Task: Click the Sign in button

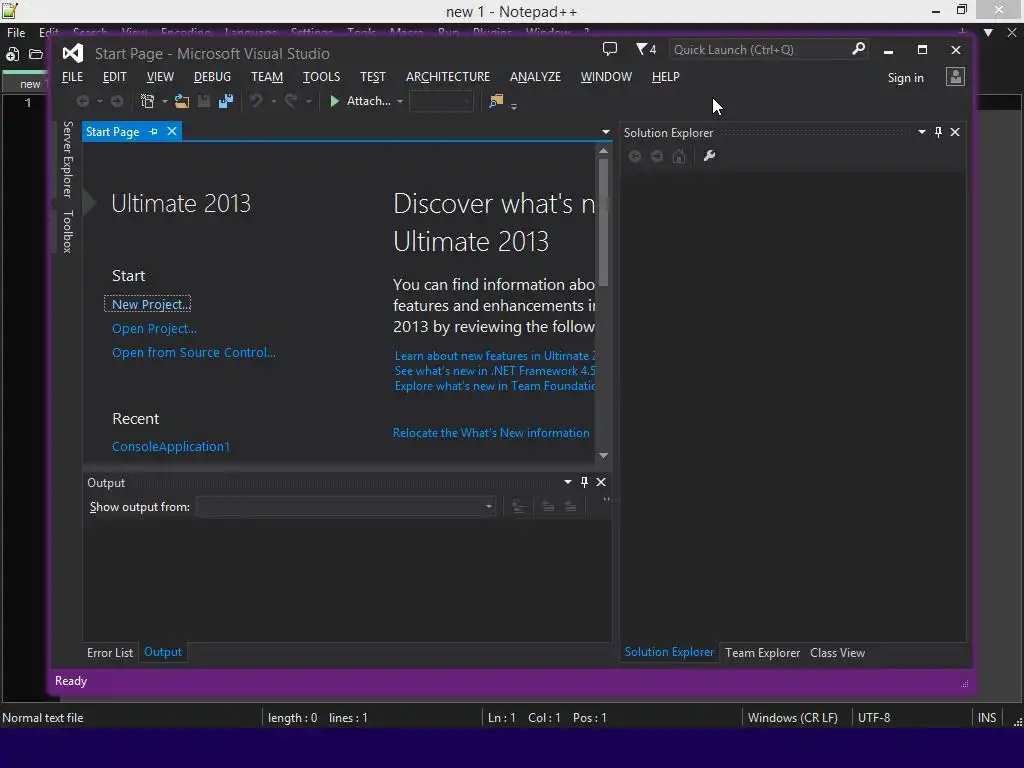Action: coord(905,78)
